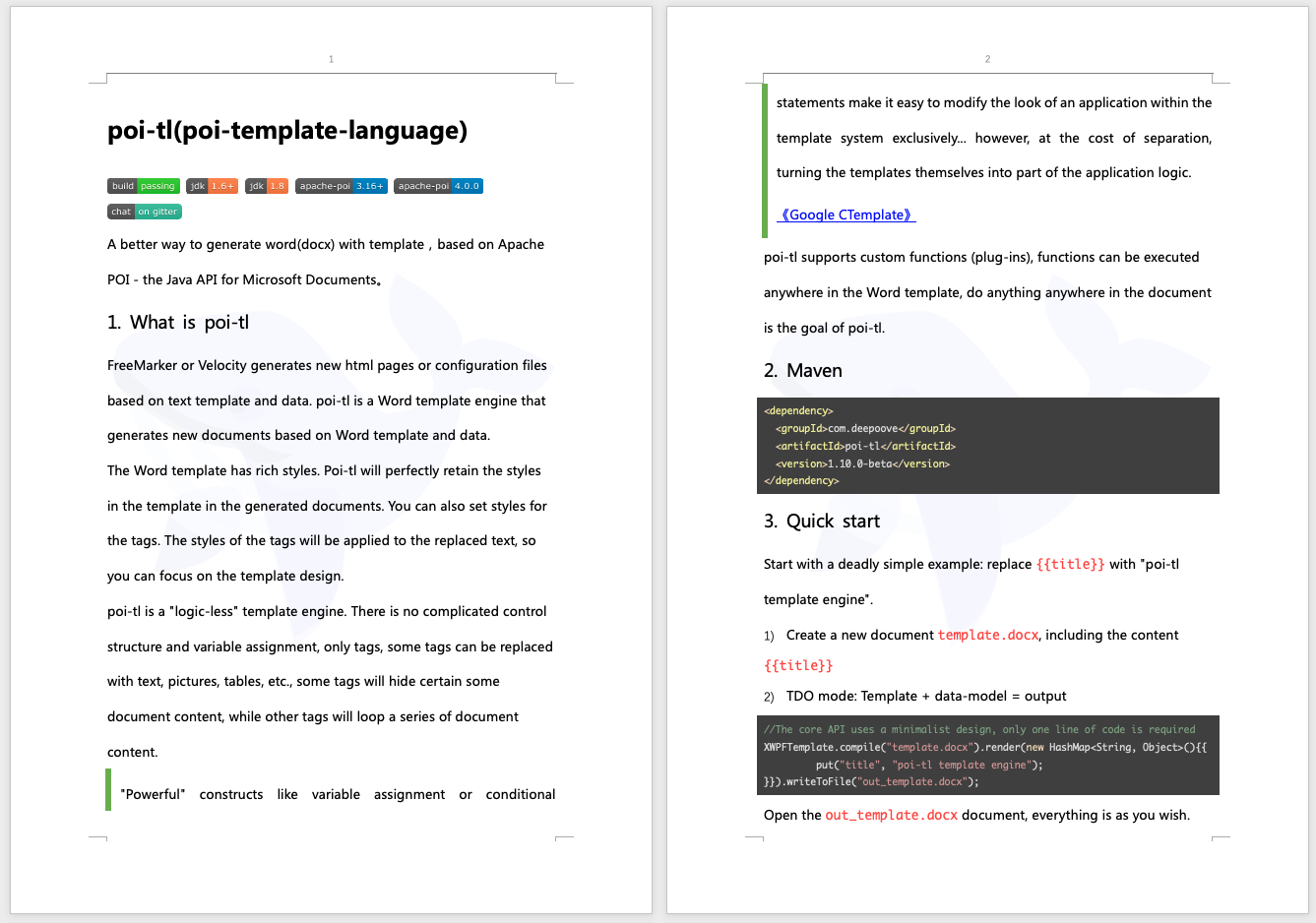Image resolution: width=1316 pixels, height=923 pixels.
Task: Select the XWPFTemplate quick start code snippet
Action: pos(988,755)
